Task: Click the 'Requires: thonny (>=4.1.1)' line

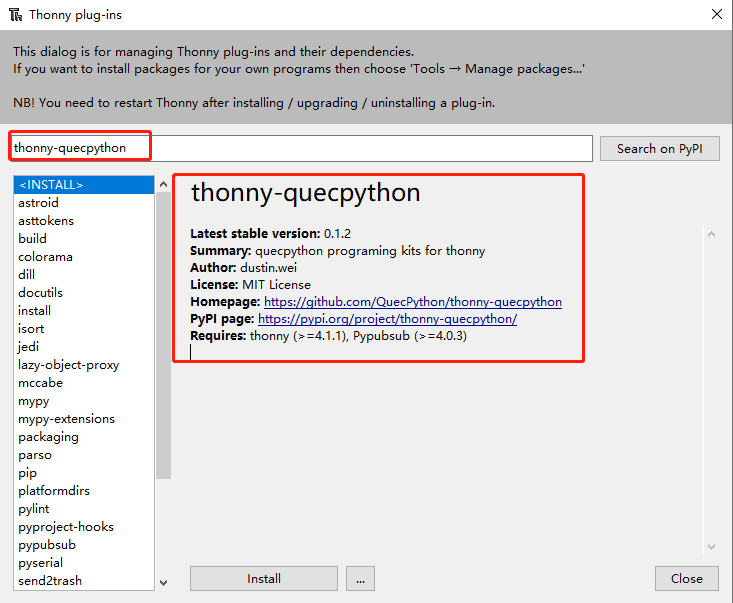Action: (328, 336)
